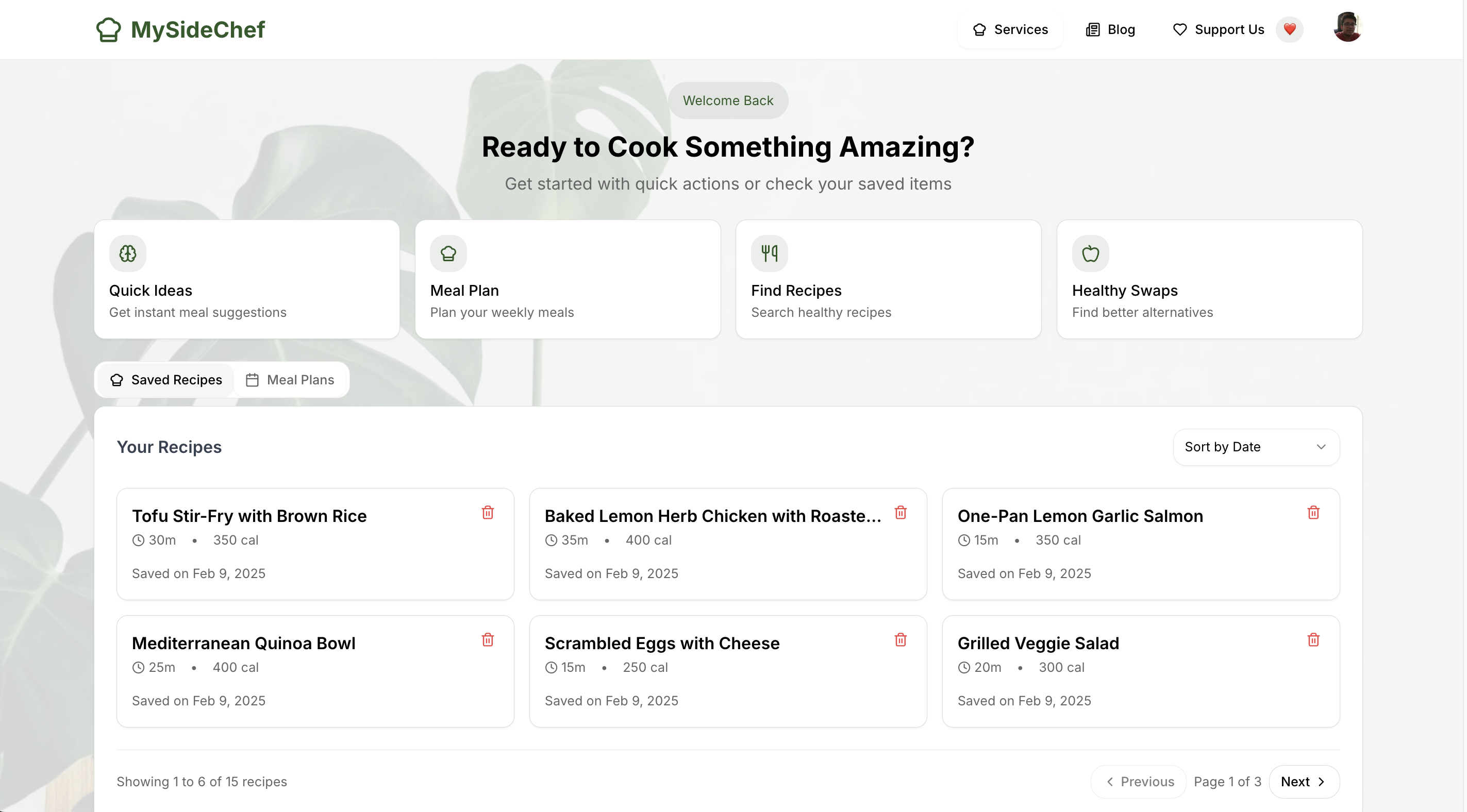Click the brain icon on Quick Ideas
This screenshot has width=1467, height=812.
pos(127,253)
